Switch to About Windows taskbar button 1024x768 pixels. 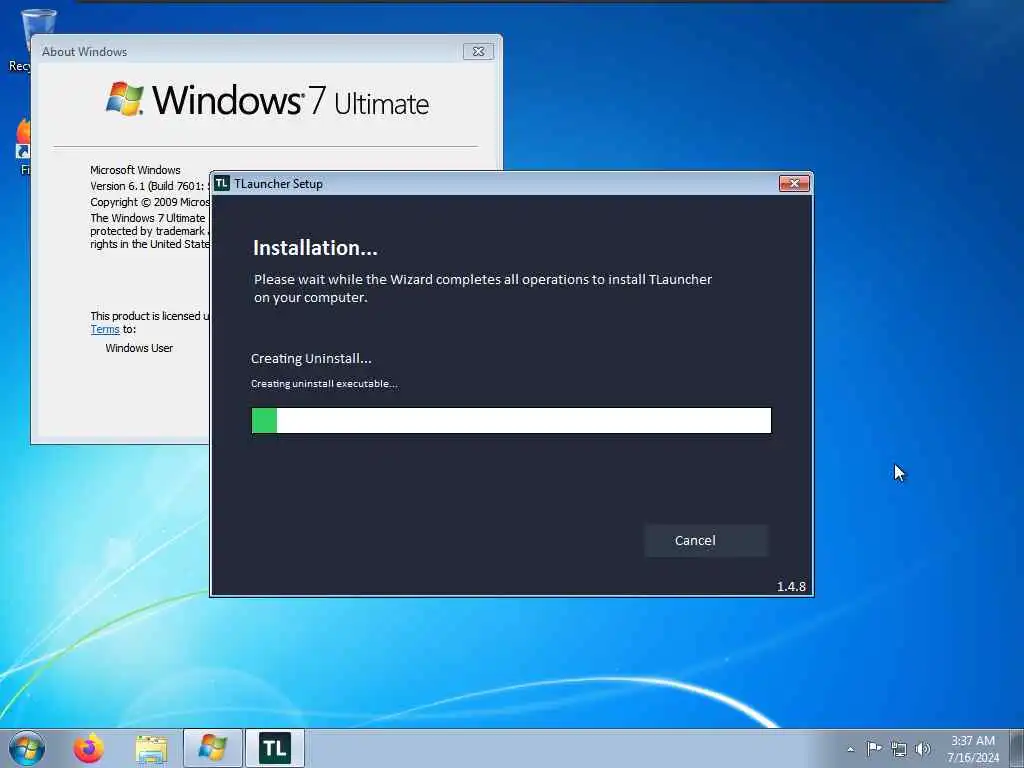213,748
